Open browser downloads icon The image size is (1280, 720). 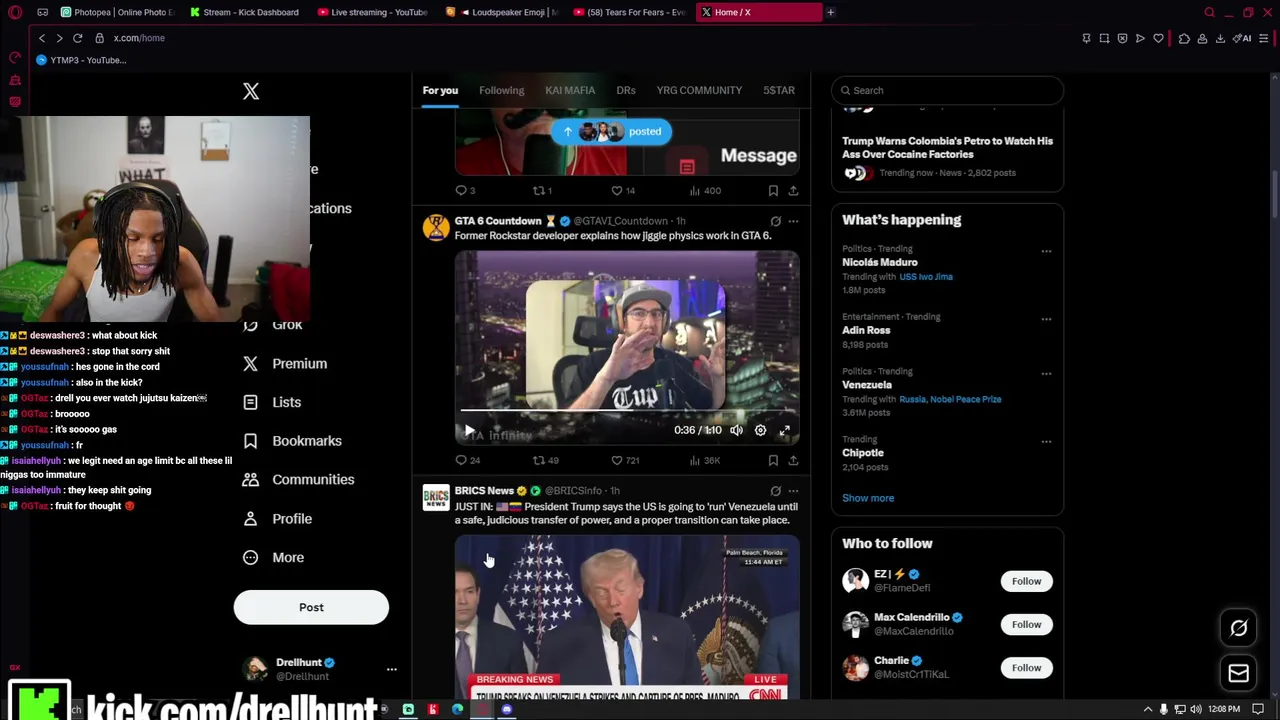(x=1220, y=38)
